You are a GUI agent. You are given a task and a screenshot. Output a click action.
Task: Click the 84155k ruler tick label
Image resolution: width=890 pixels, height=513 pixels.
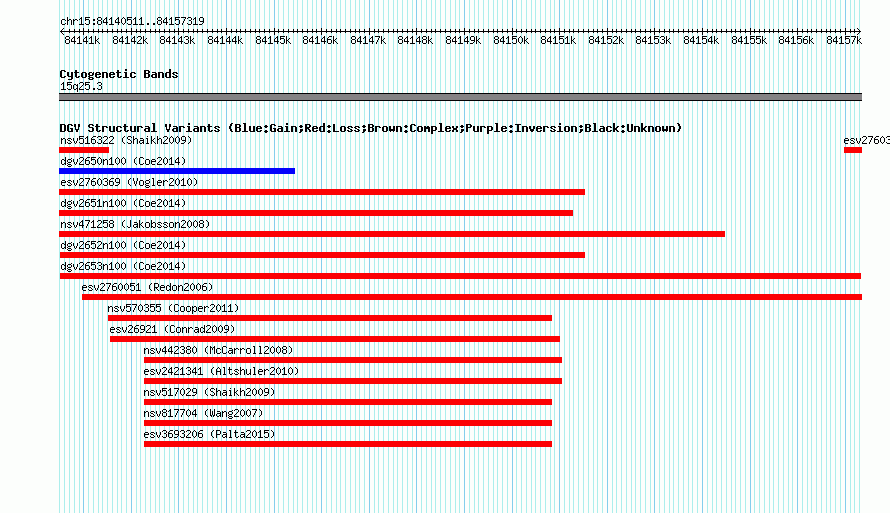749,40
